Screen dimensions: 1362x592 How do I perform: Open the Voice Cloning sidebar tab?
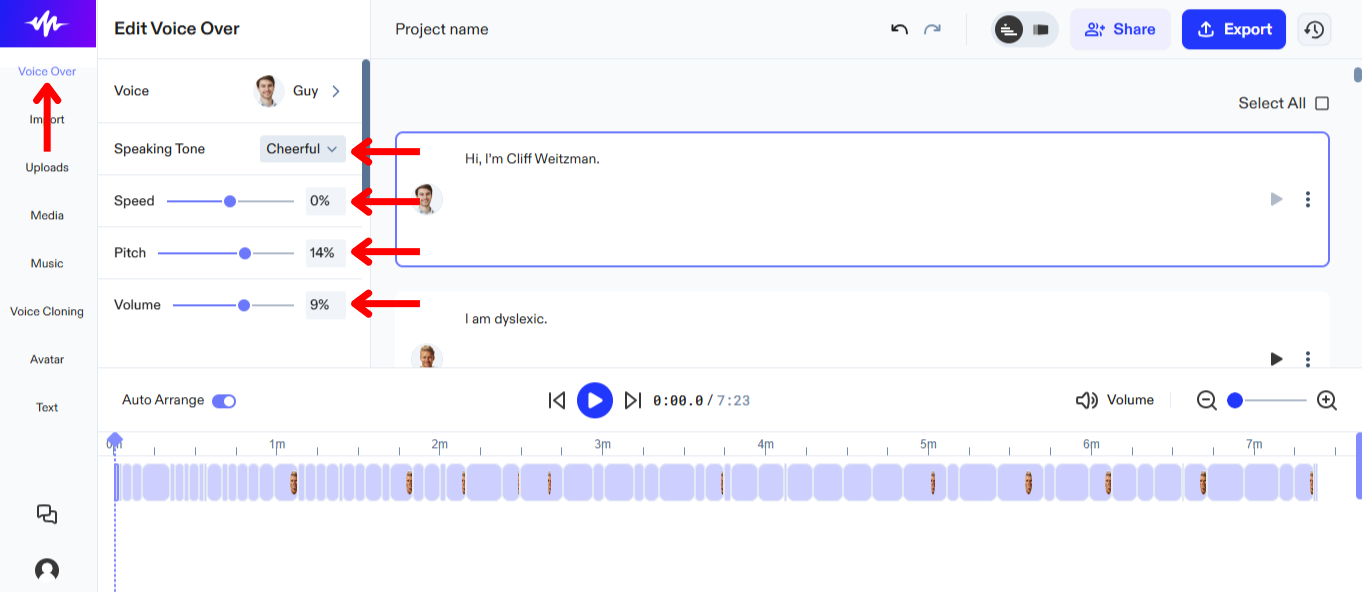point(47,311)
